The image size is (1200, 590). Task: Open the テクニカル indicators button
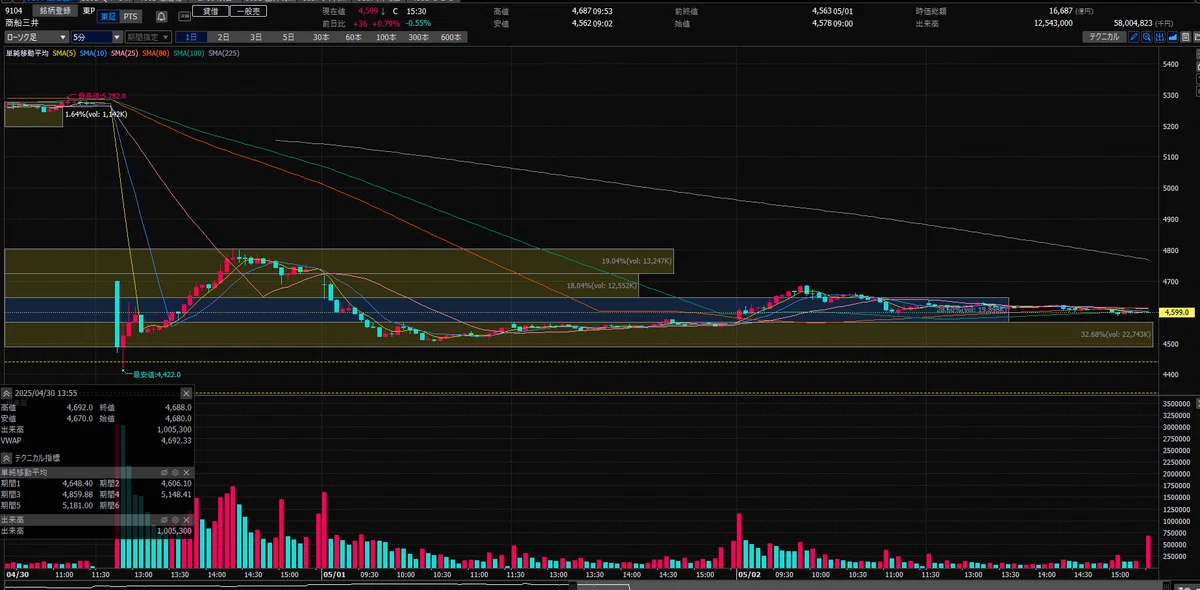(1104, 37)
